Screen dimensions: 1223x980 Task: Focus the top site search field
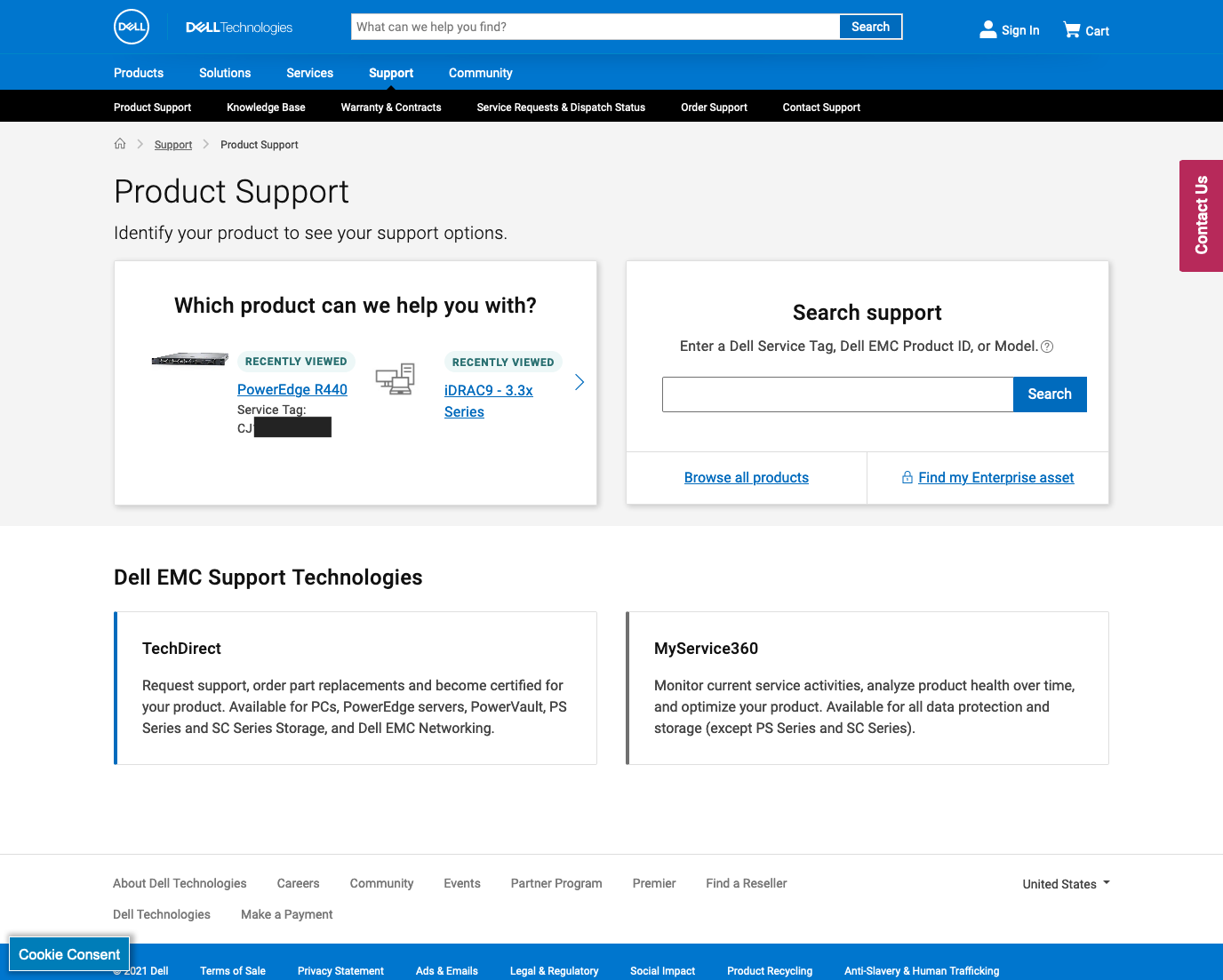[x=596, y=27]
